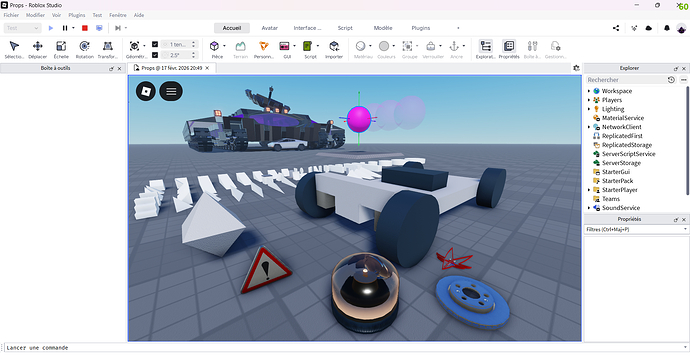Choose the Échelle scale tool
The image size is (690, 364).
[61, 49]
